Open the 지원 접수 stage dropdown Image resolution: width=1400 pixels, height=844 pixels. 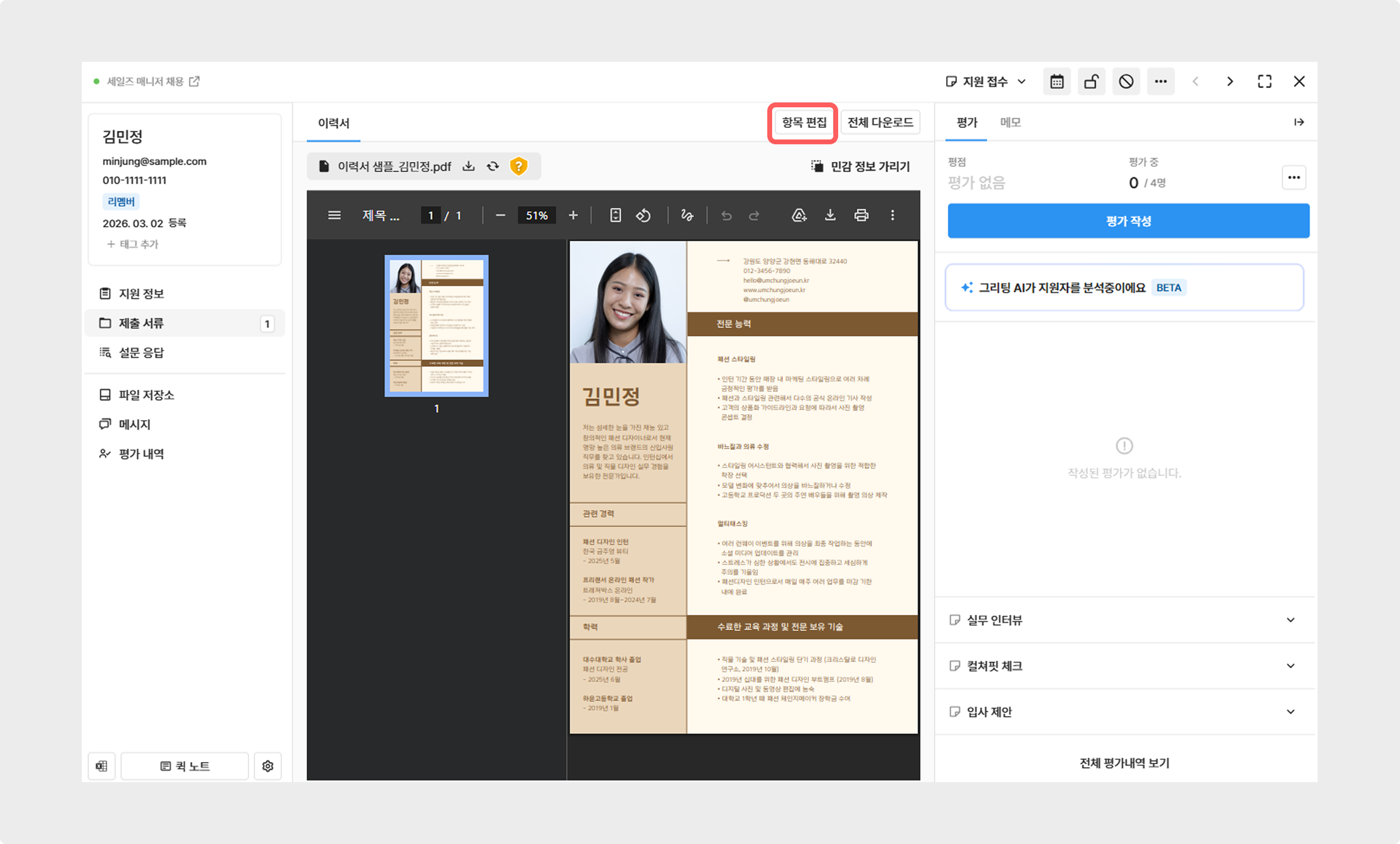tap(986, 81)
